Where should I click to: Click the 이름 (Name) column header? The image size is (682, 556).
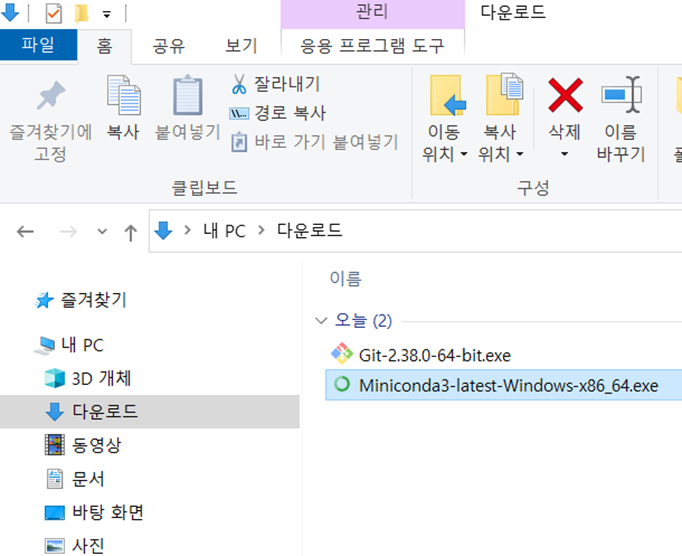tap(346, 278)
